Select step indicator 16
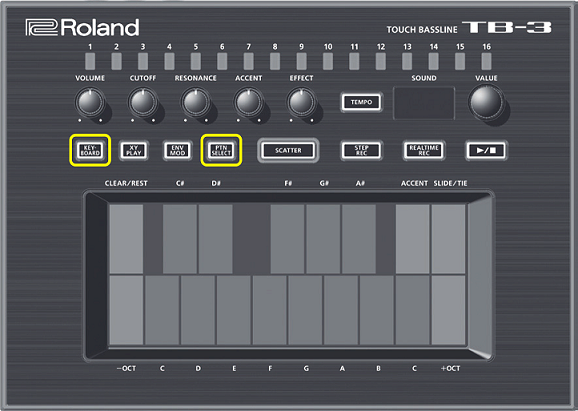The height and width of the screenshot is (411, 578). click(x=487, y=61)
